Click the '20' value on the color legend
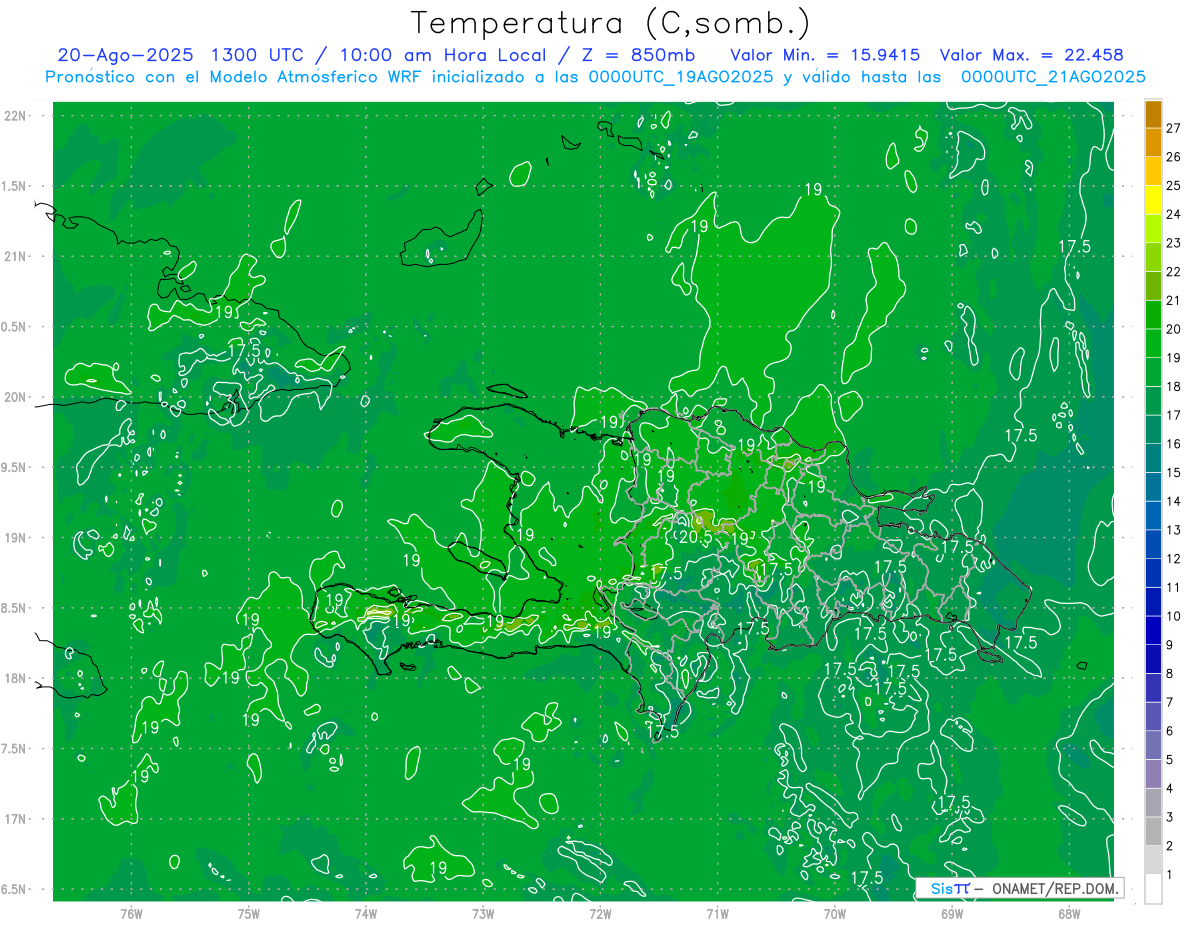This screenshot has width=1200, height=927. (x=1174, y=329)
